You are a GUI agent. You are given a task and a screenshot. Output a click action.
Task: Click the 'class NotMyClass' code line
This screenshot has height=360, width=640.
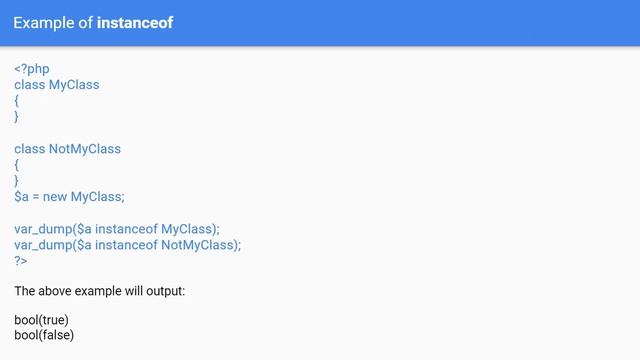coord(67,149)
